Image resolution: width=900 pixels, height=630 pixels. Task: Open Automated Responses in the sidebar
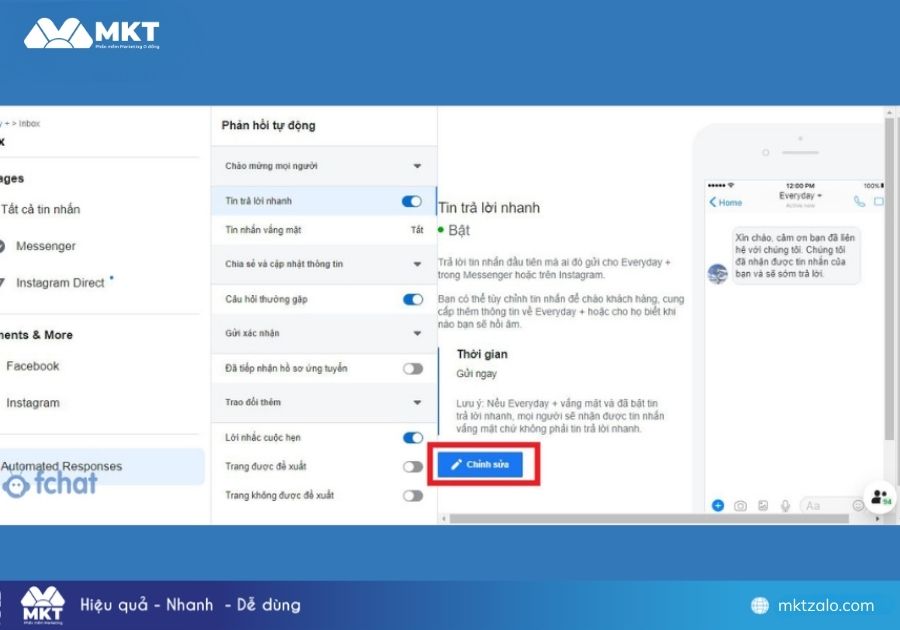tap(62, 466)
